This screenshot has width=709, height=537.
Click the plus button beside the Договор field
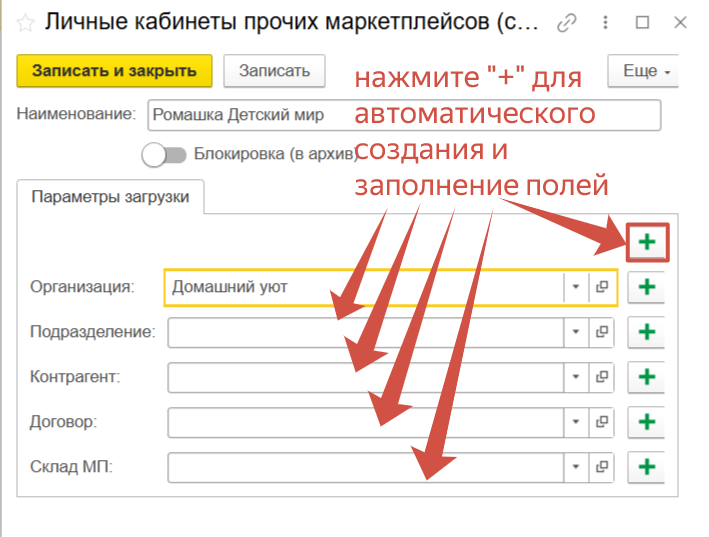647,422
